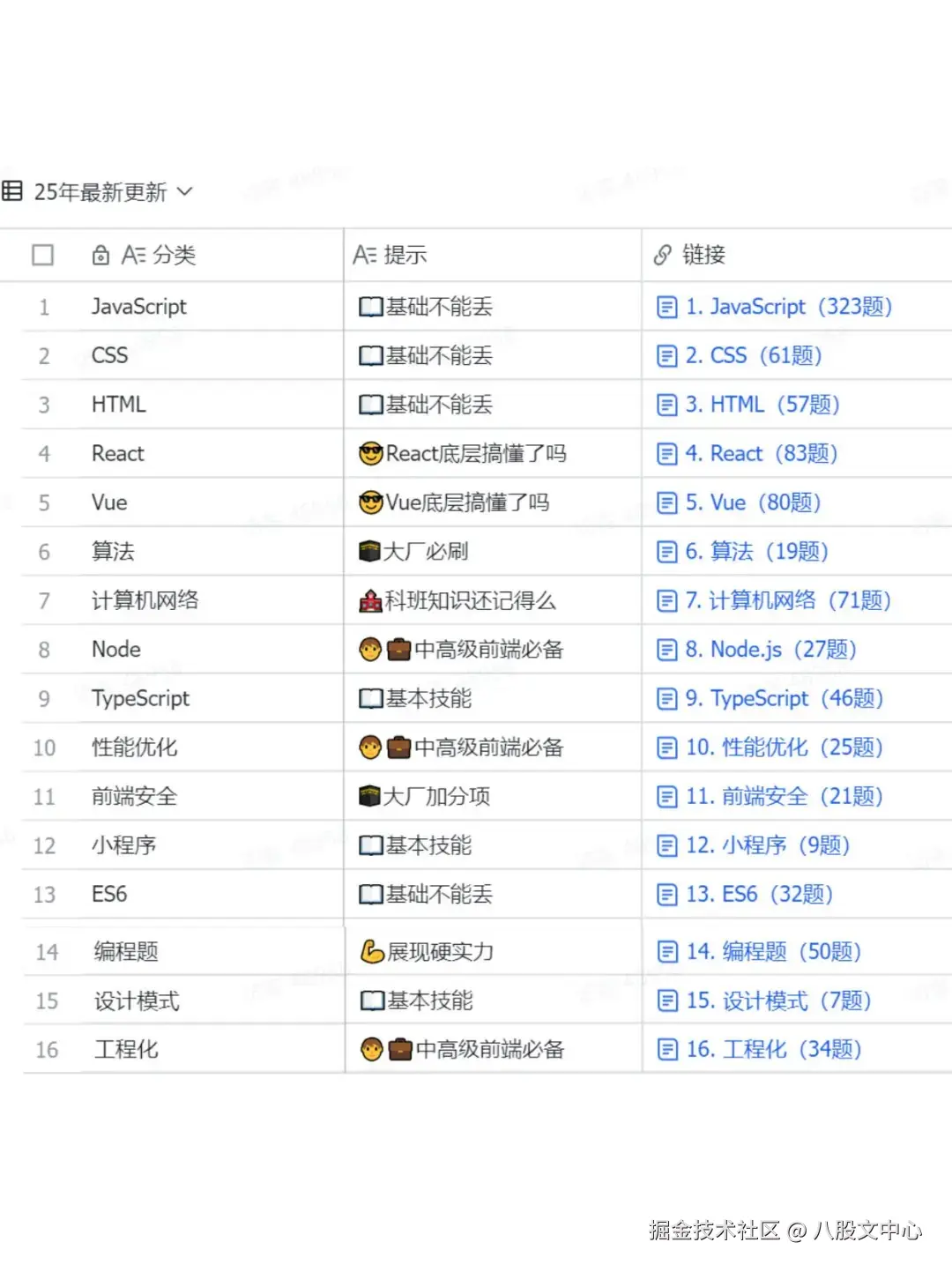Click the document icon before the JavaScript link
Viewport: 952px width, 1272px height.
667,307
